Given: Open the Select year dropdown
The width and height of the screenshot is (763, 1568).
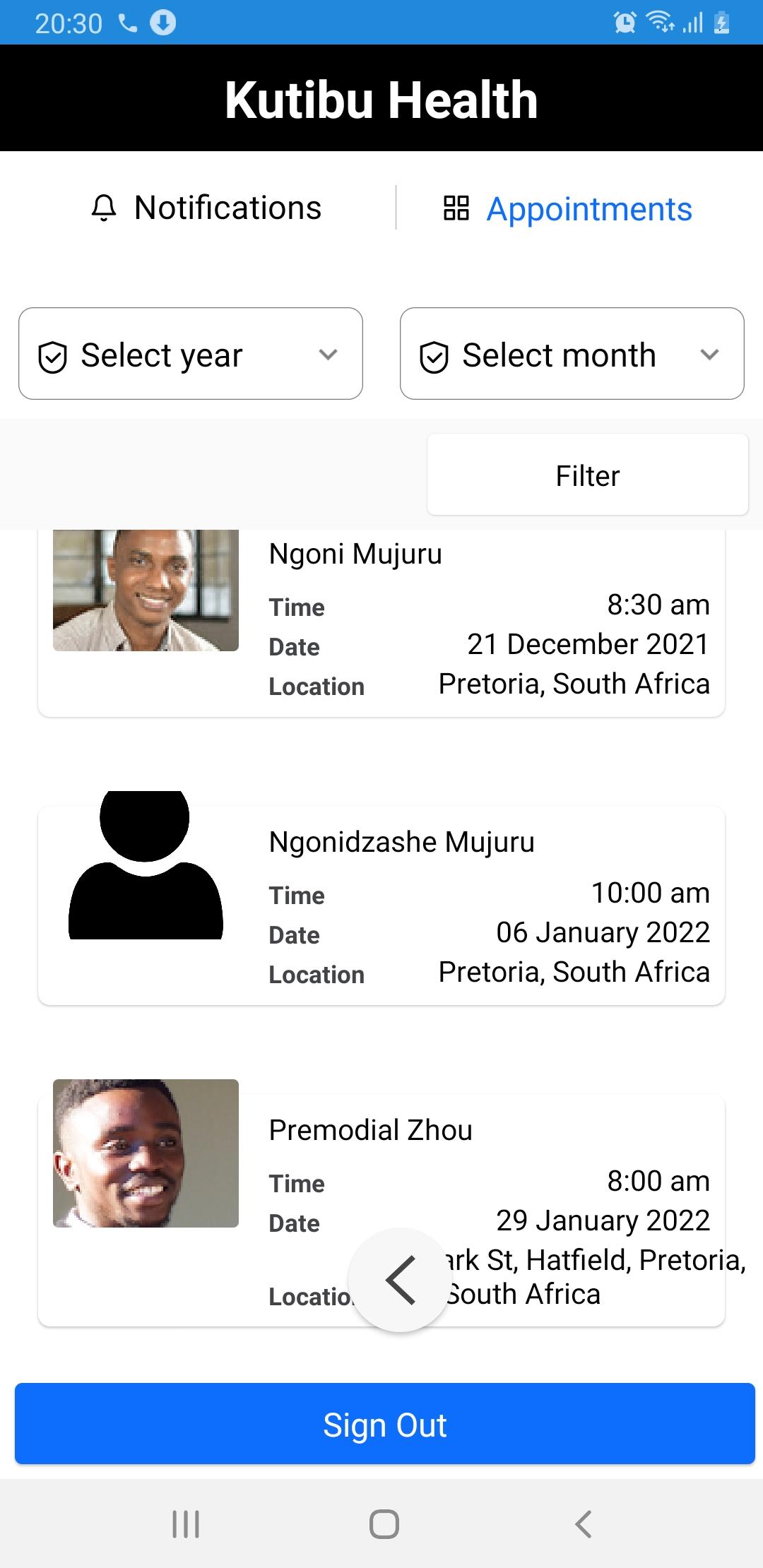Looking at the screenshot, I should tap(191, 353).
